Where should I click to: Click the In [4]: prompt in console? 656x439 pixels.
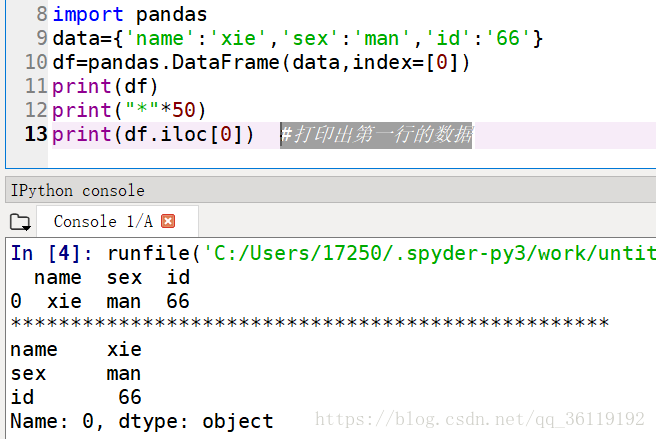point(52,254)
